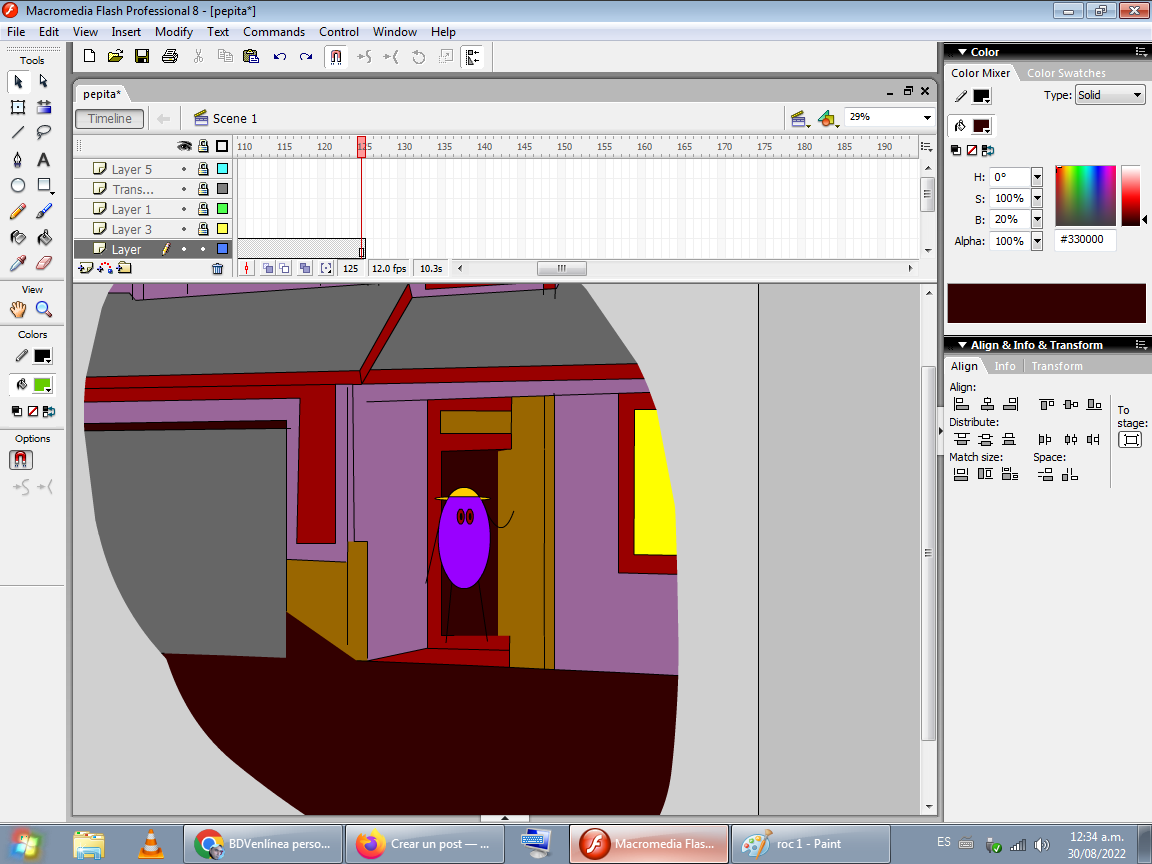Click the green fill color swatch in Colors
The width and height of the screenshot is (1152, 864).
[43, 384]
